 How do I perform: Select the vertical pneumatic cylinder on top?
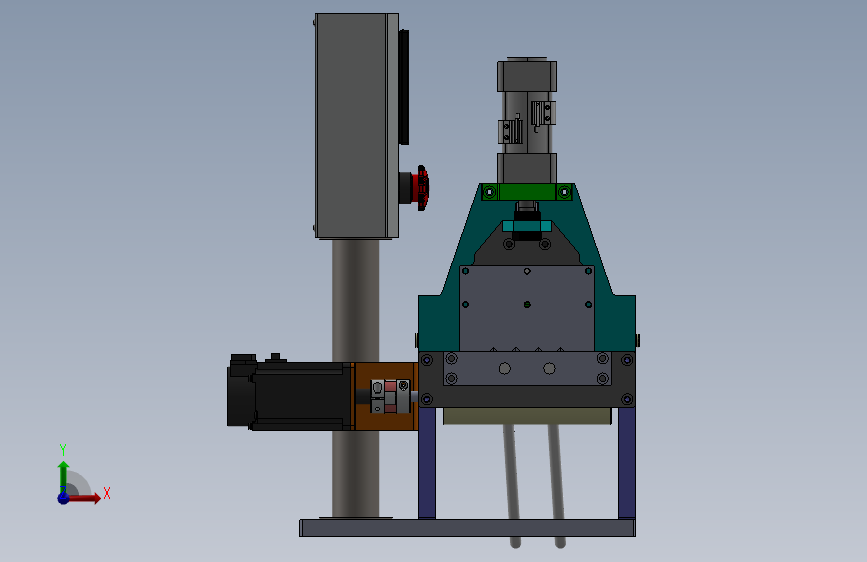click(x=526, y=120)
